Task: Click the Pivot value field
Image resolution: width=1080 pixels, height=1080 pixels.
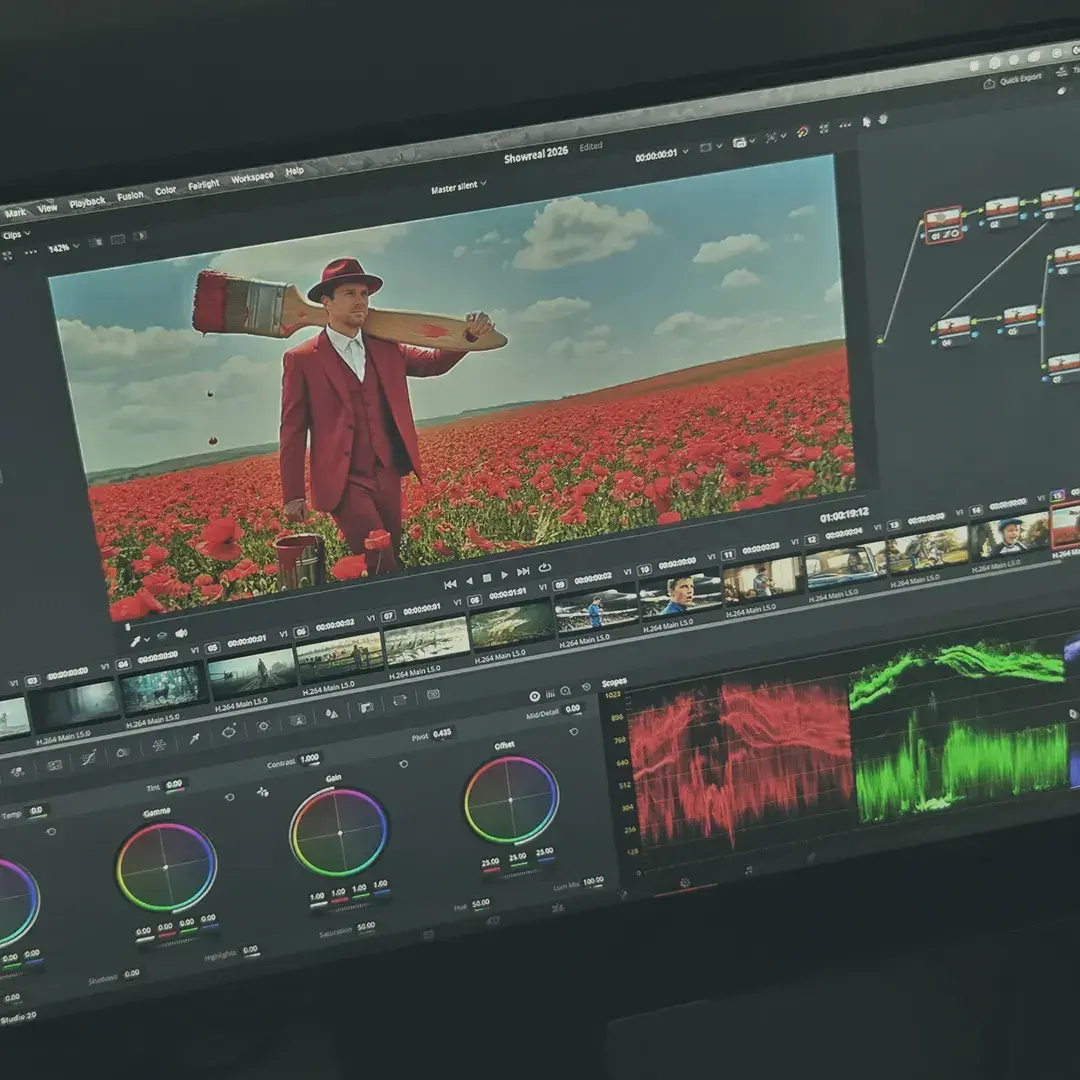Action: point(443,734)
